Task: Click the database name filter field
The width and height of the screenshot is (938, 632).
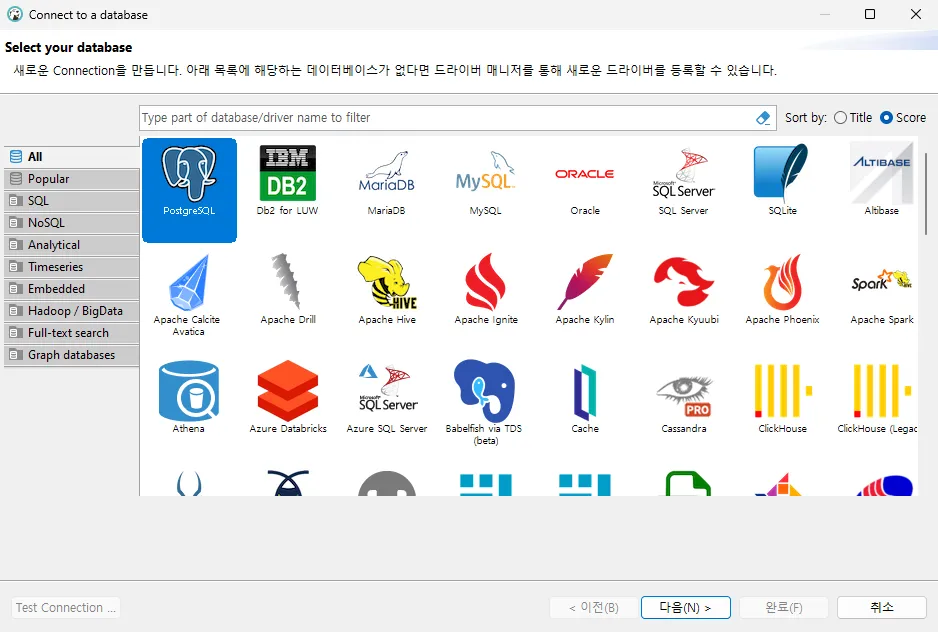Action: click(440, 117)
